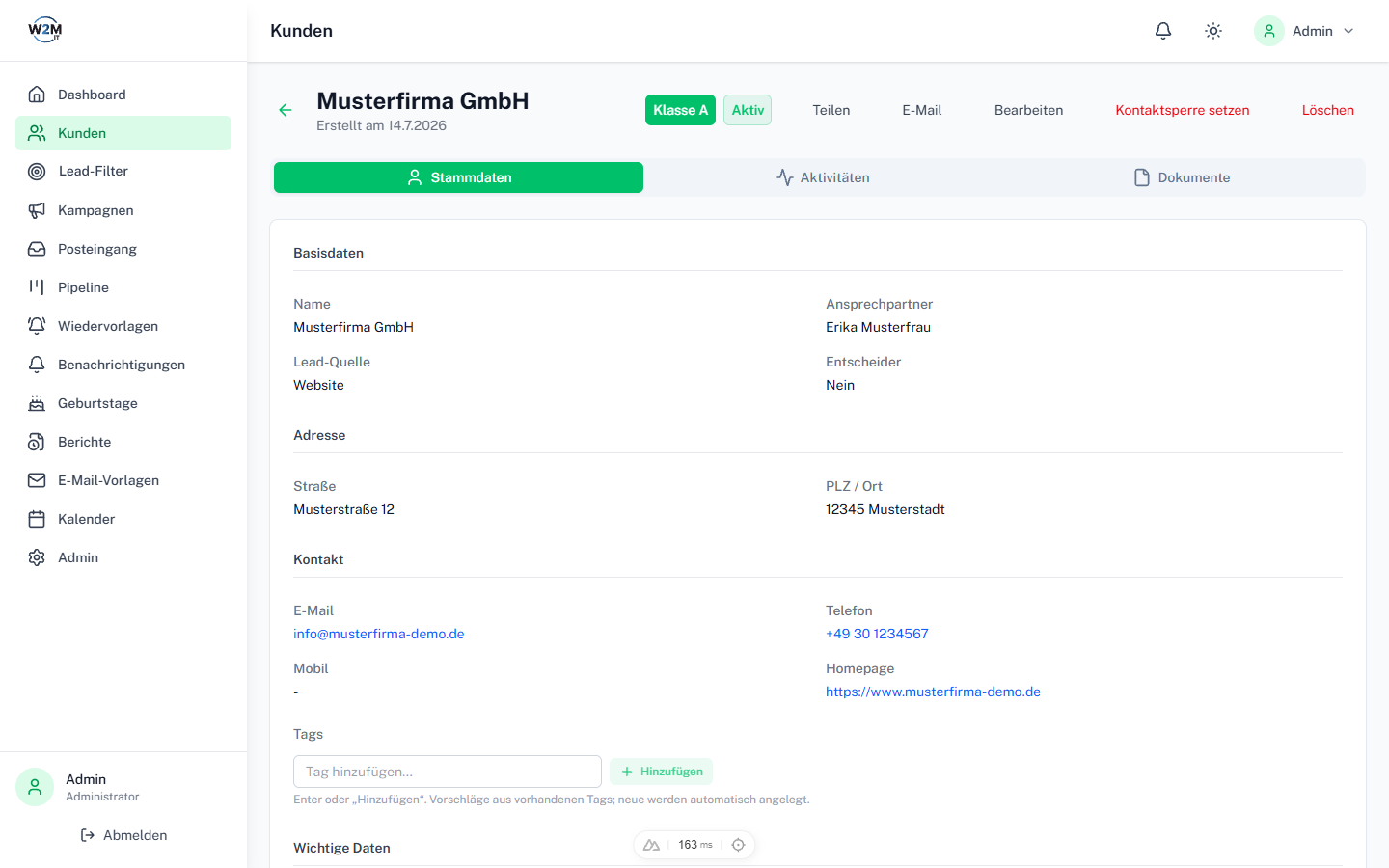Click the Admin avatar in top bar
Image resolution: width=1389 pixels, height=868 pixels.
(x=1269, y=31)
